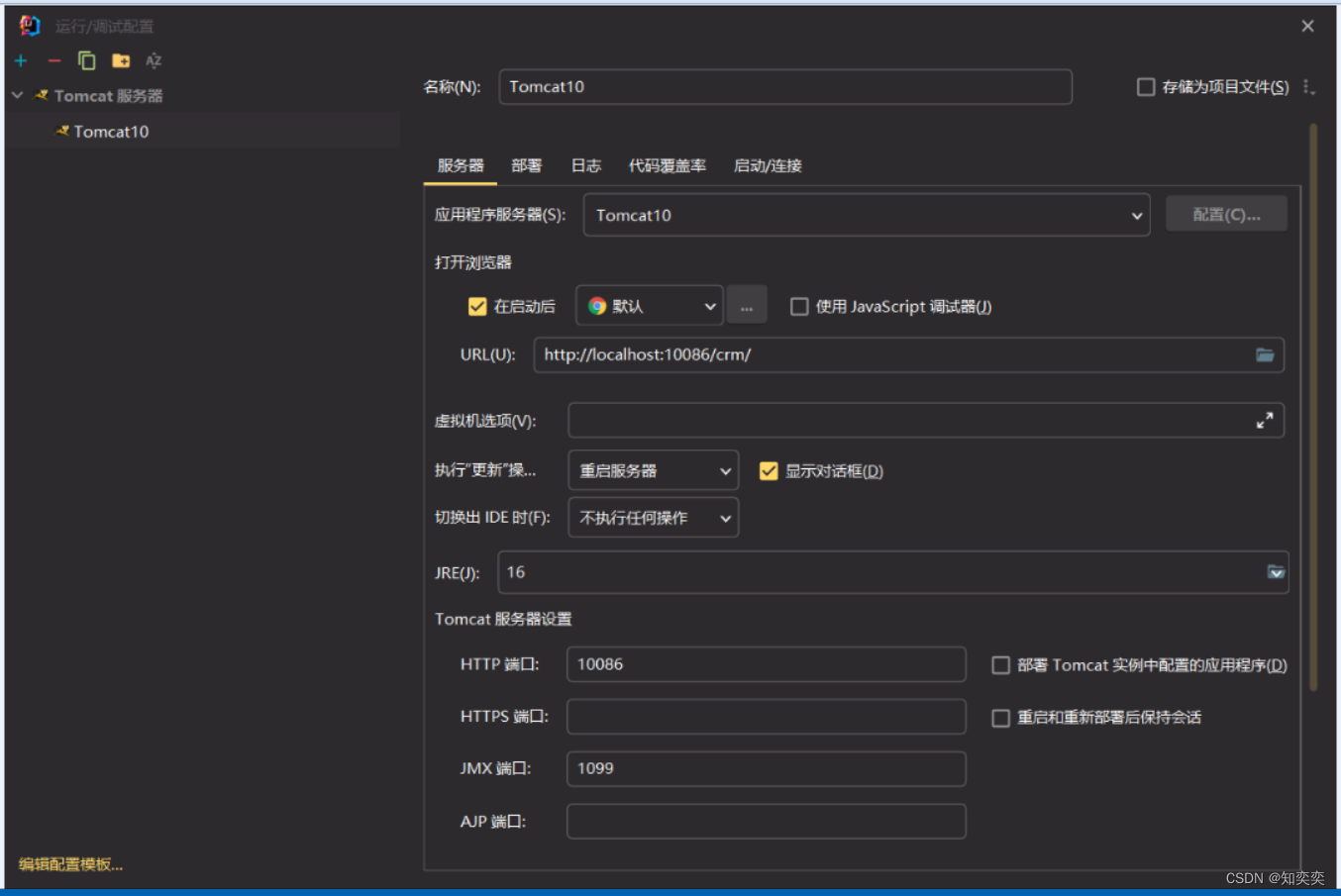Copy the selected configuration

(87, 61)
